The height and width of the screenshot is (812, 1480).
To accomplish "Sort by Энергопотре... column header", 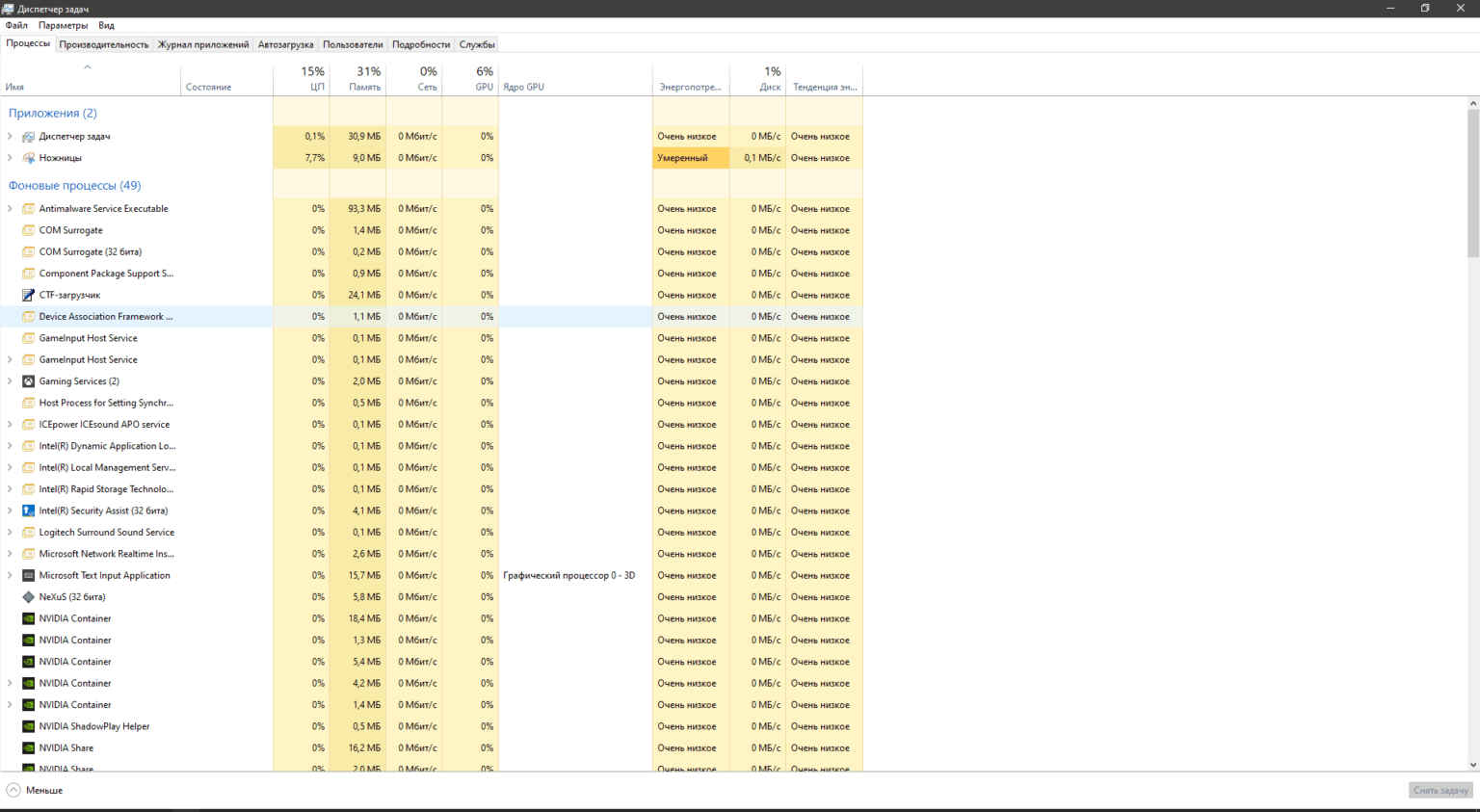I will pos(691,79).
